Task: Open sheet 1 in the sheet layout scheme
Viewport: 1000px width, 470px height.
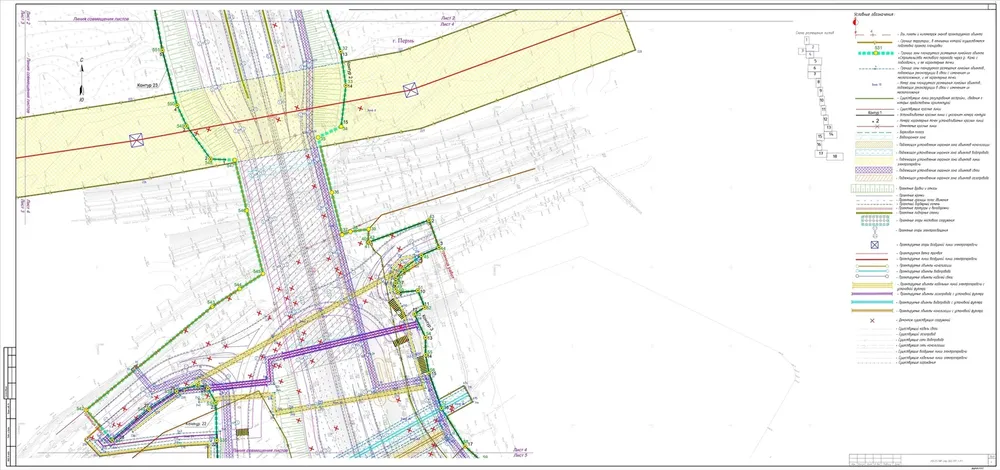Action: click(x=807, y=40)
